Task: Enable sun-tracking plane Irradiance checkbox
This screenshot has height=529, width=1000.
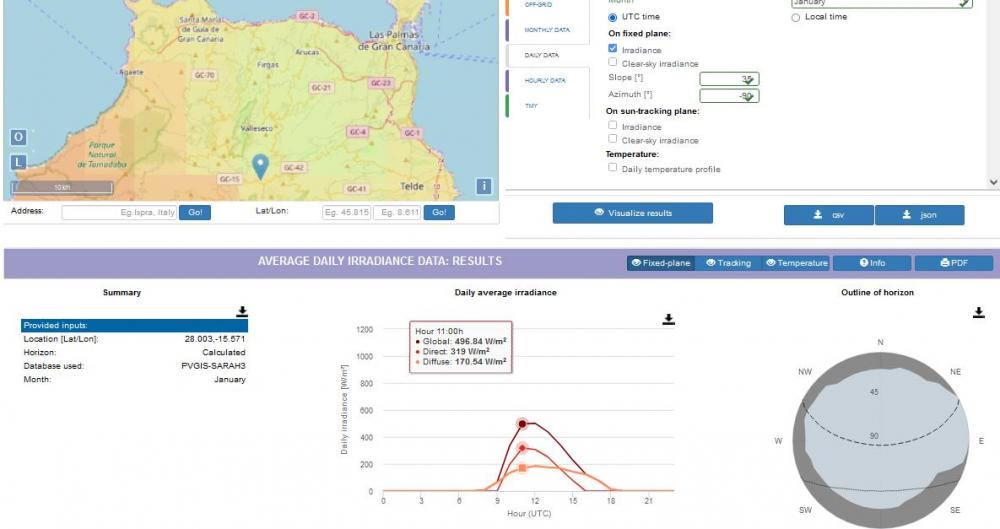Action: (612, 125)
